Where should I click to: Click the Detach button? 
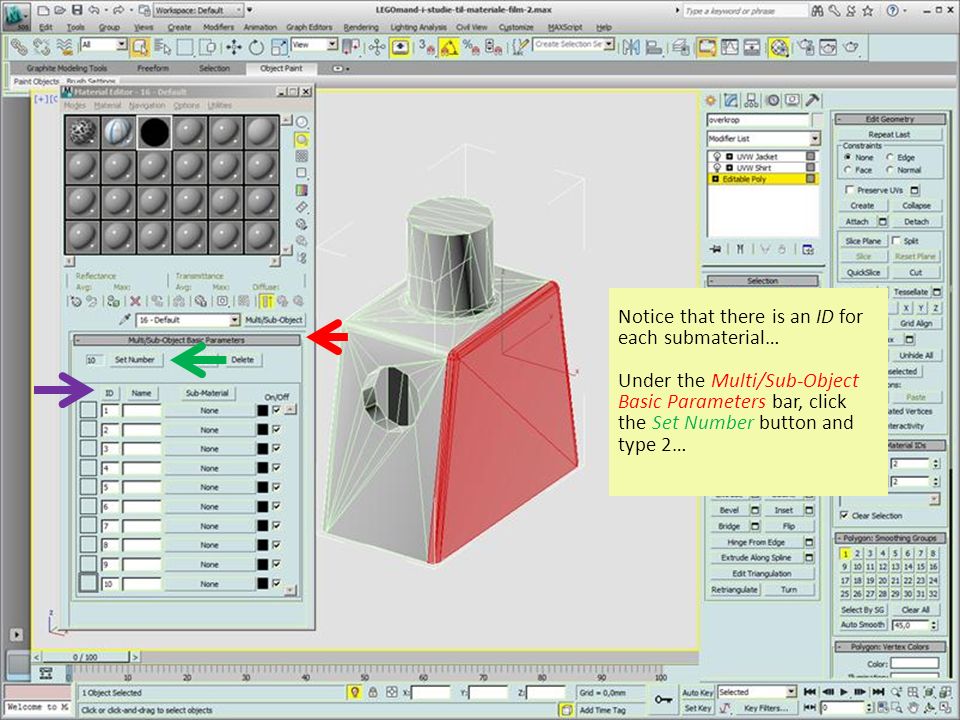tap(916, 221)
